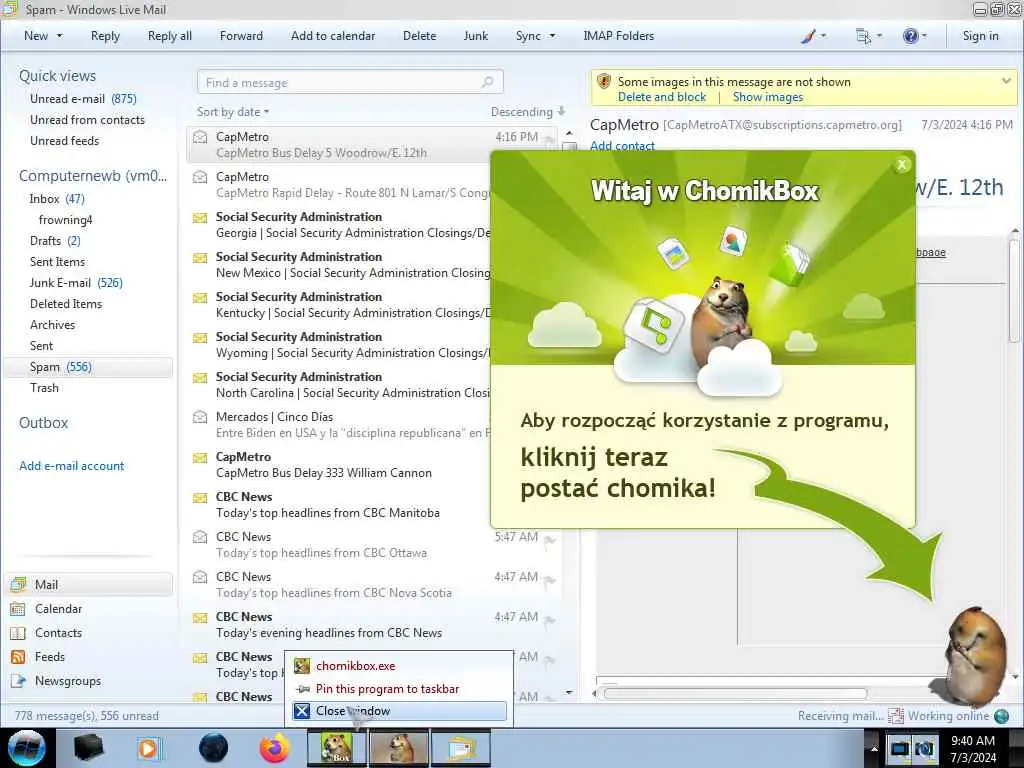Click the Show images link

767,97
